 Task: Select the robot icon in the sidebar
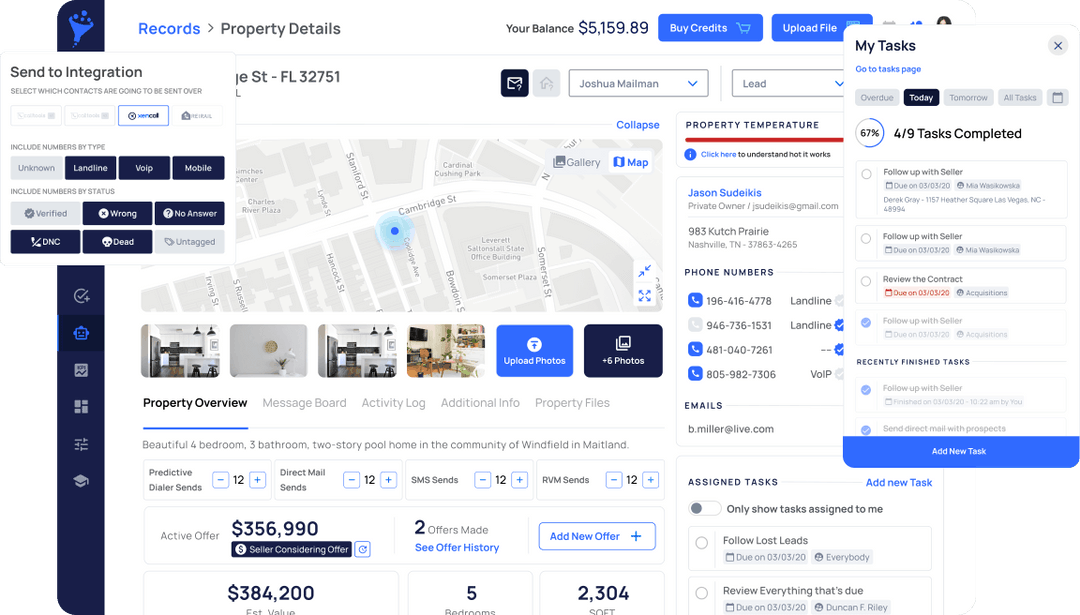[81, 333]
